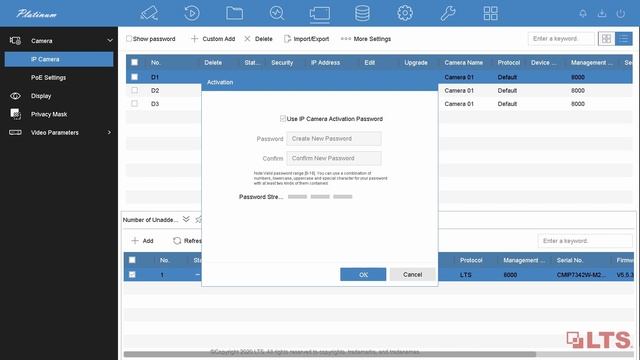Switch to list view
Viewport: 640px width, 360px height.
[624, 39]
